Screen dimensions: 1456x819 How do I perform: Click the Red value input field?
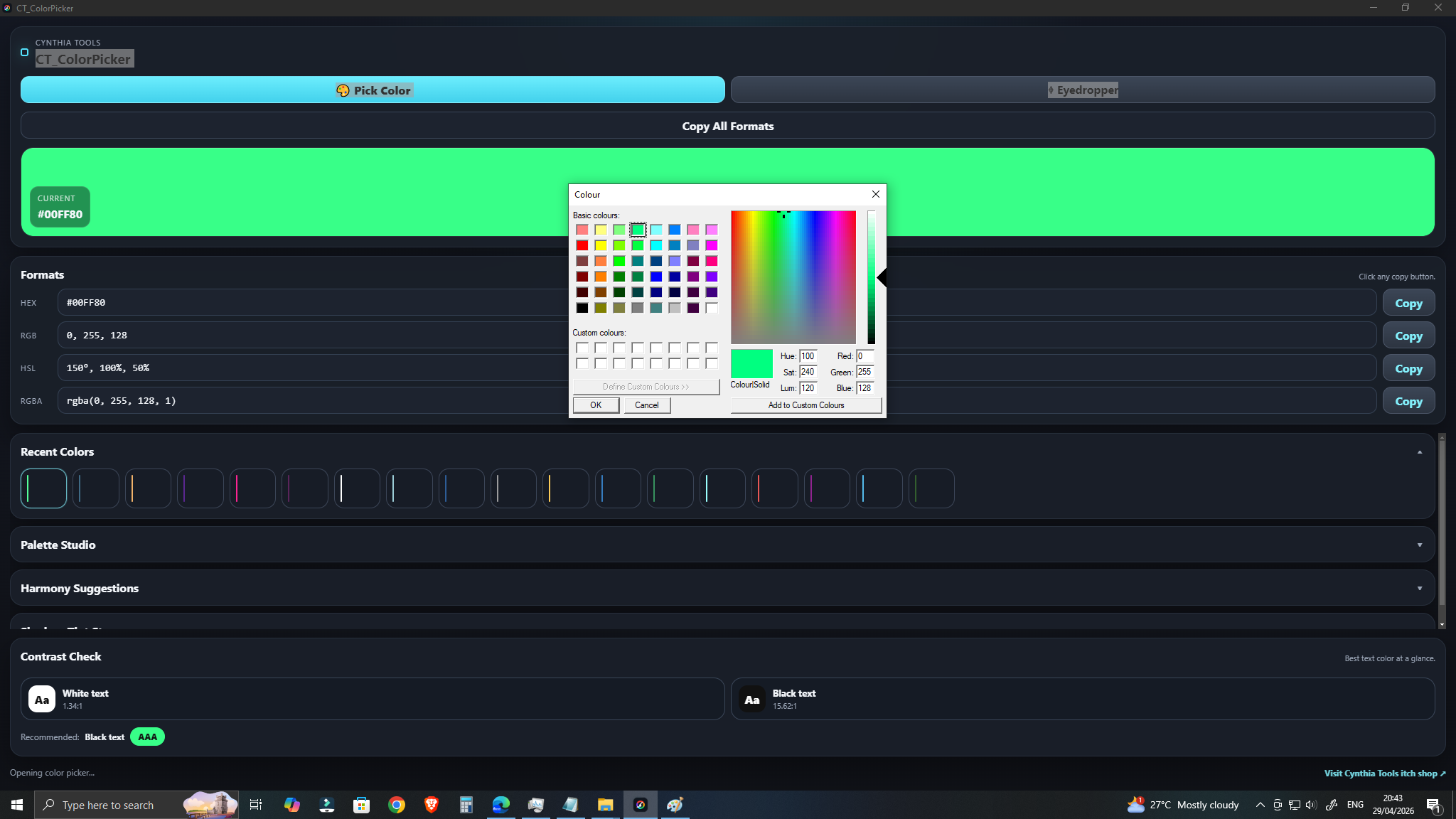click(x=865, y=356)
